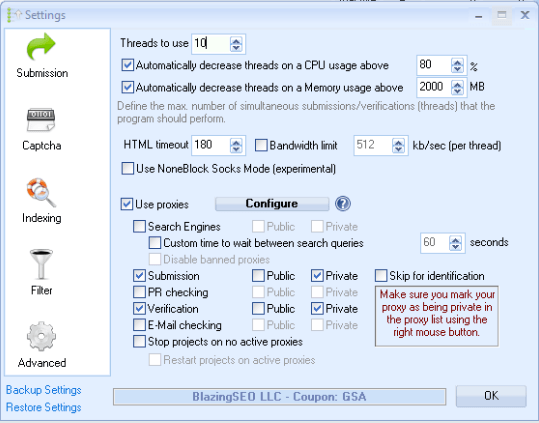
Task: Toggle Use NoneBlock Socks Mode checkbox
Action: (x=128, y=169)
